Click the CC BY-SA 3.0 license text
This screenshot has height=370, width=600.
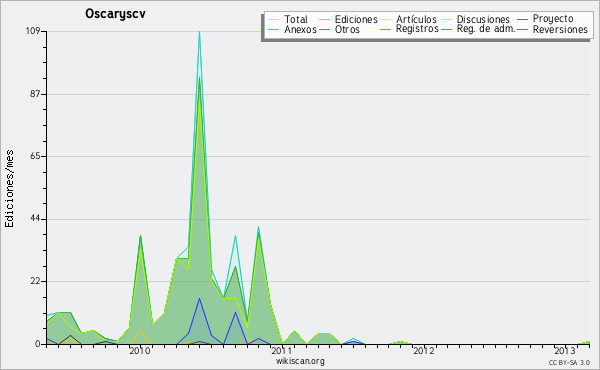[569, 363]
